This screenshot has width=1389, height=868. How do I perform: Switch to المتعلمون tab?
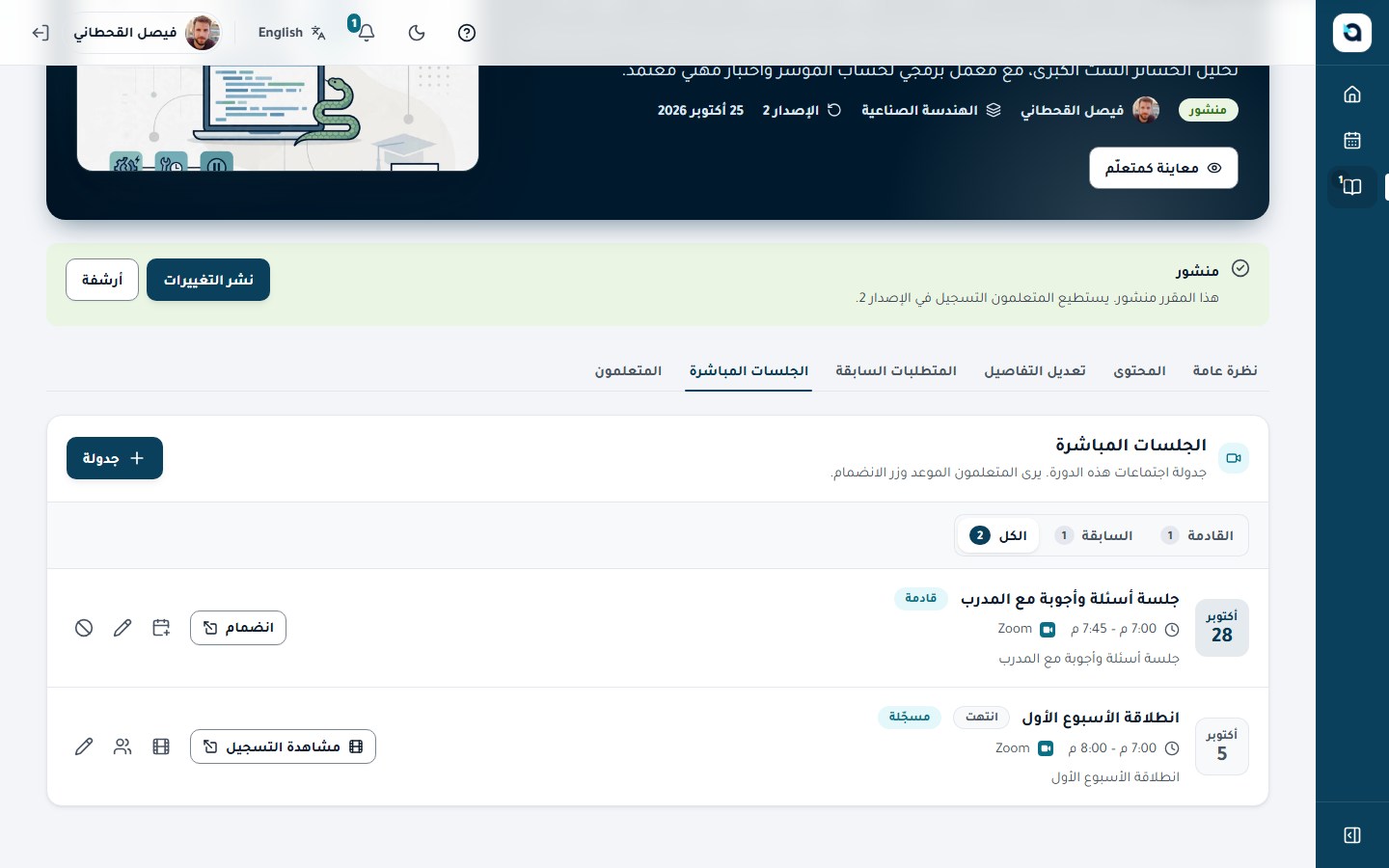(x=628, y=370)
